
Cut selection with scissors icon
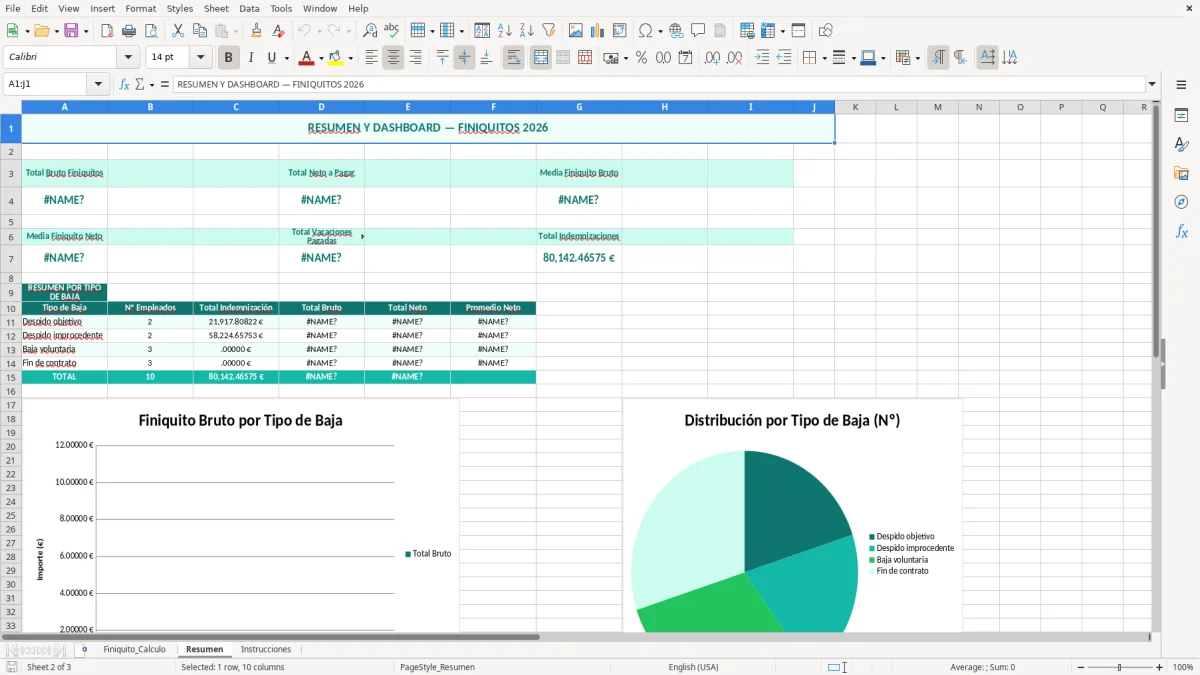click(x=178, y=31)
